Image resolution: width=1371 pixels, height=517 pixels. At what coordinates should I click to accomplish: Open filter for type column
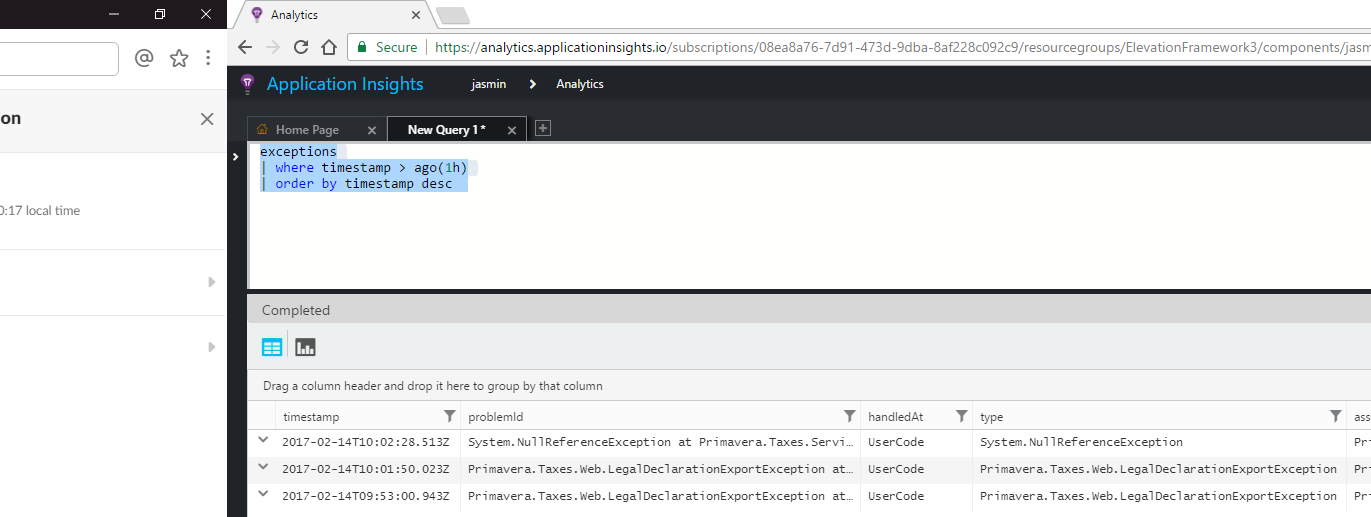(1335, 415)
